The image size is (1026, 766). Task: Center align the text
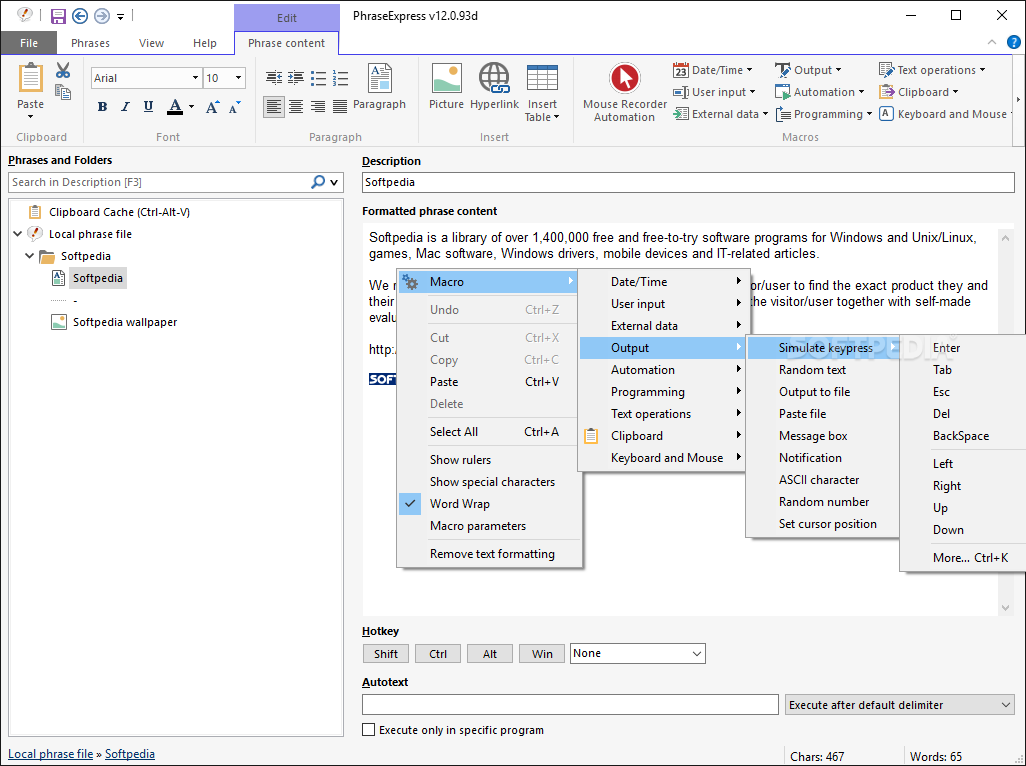296,106
